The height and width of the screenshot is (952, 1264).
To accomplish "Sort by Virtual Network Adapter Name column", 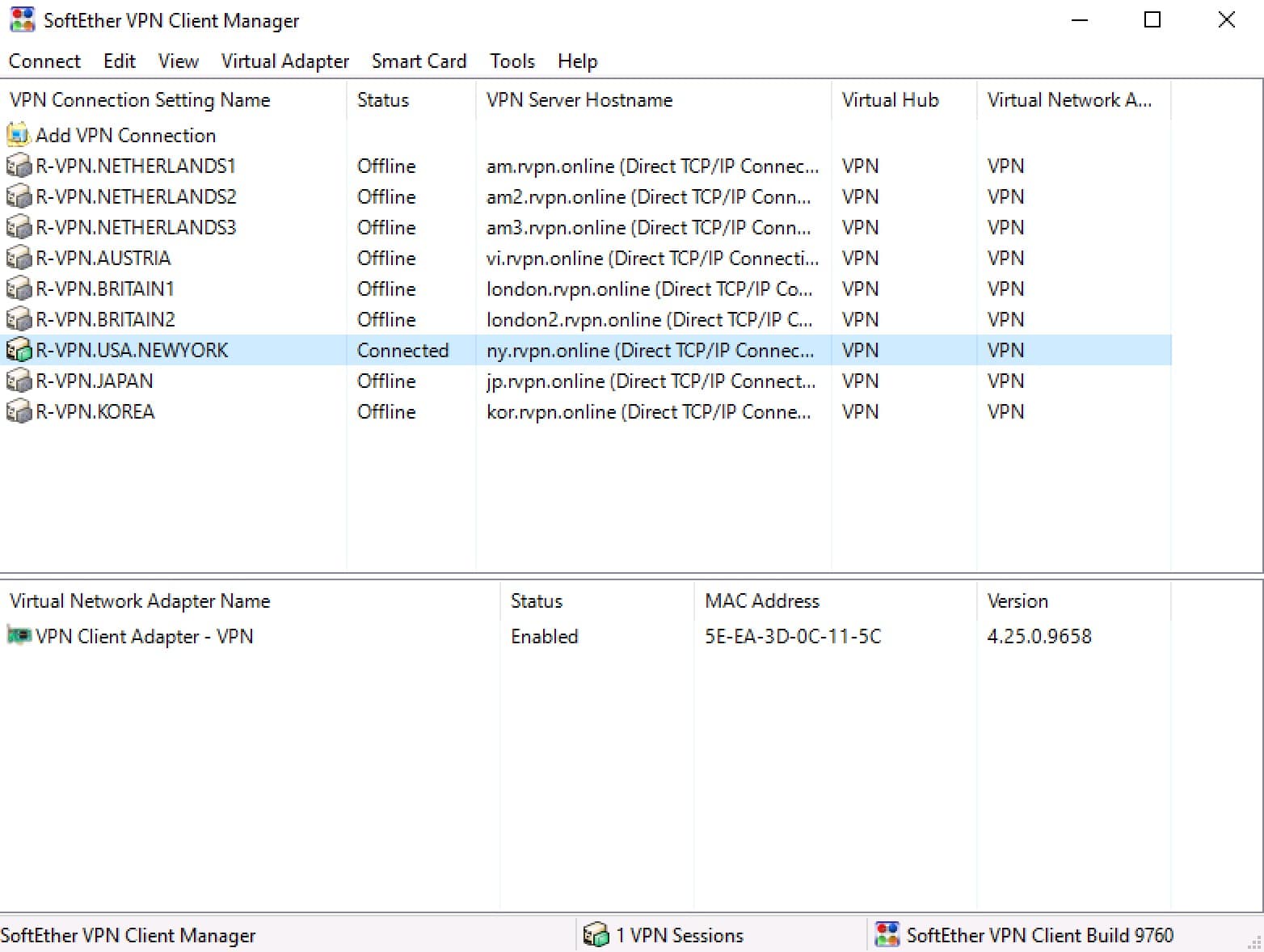I will tap(250, 601).
